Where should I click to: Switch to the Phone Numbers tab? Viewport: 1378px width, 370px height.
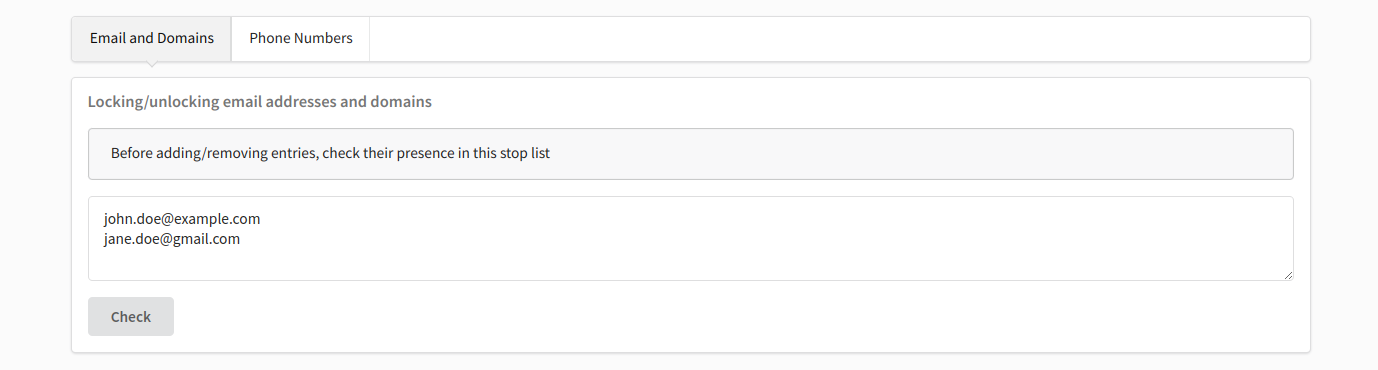click(301, 39)
